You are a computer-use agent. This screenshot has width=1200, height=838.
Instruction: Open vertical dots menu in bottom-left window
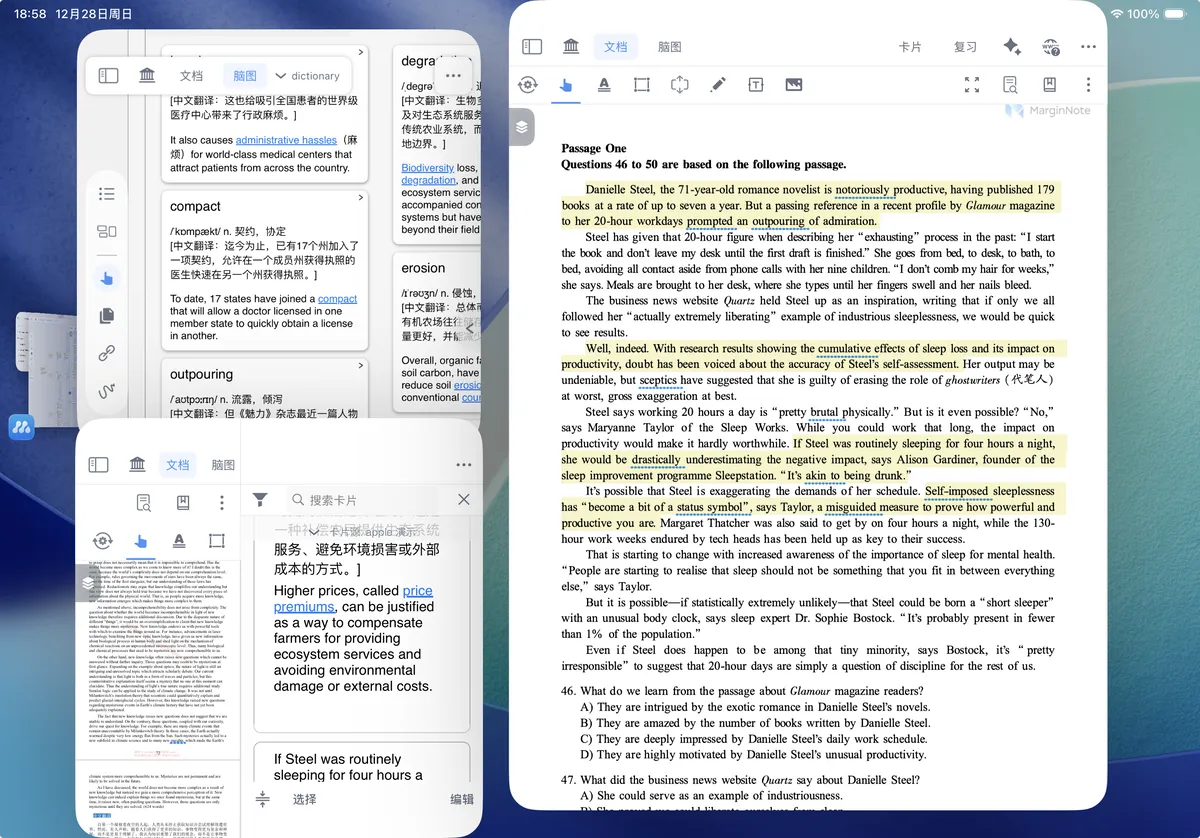(x=222, y=502)
